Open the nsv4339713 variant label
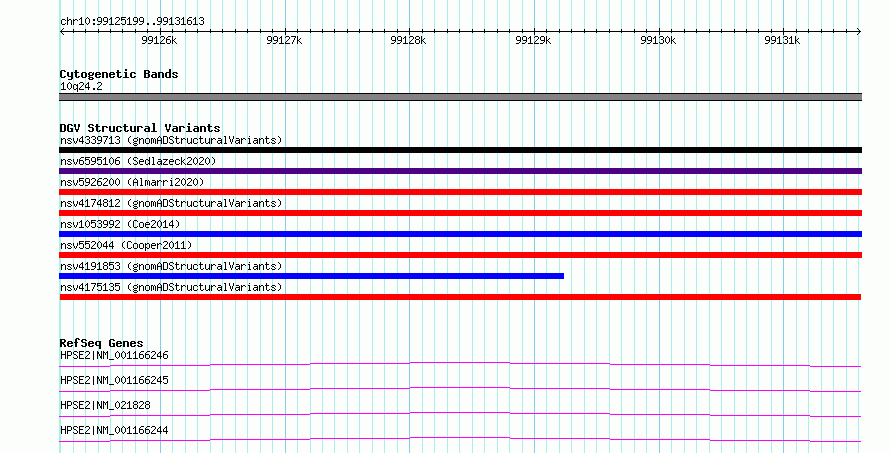This screenshot has height=453, width=890. point(171,140)
